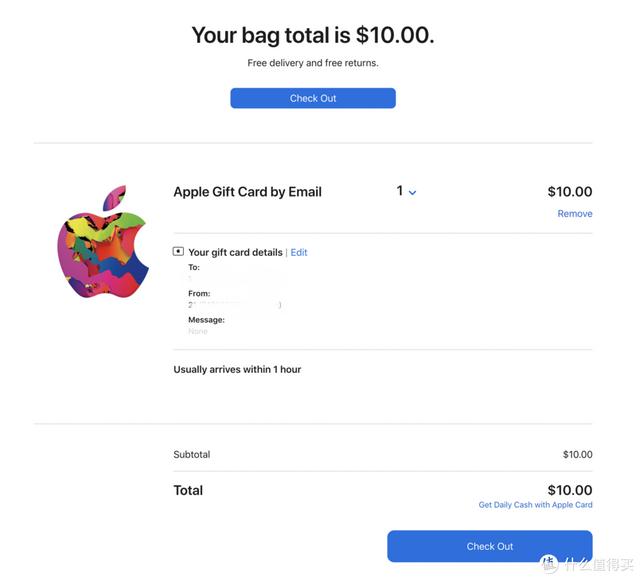Click the Subtotal label
Viewport: 640px width, 580px height.
(192, 455)
